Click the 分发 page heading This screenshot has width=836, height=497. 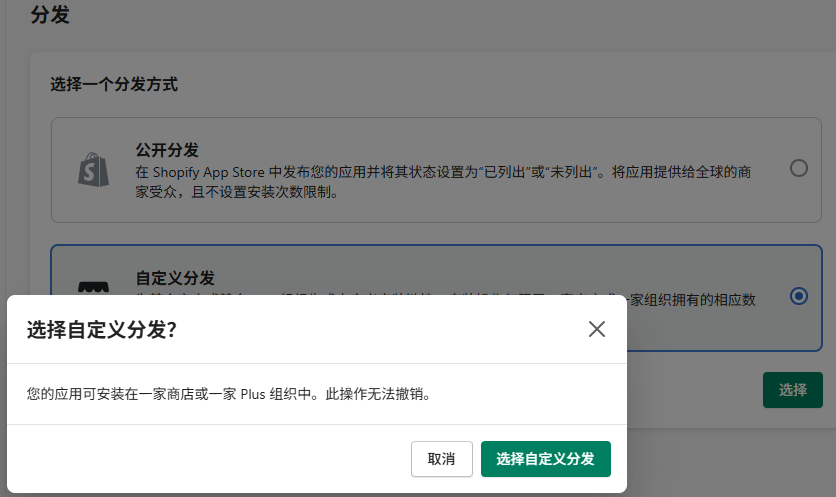[x=50, y=15]
